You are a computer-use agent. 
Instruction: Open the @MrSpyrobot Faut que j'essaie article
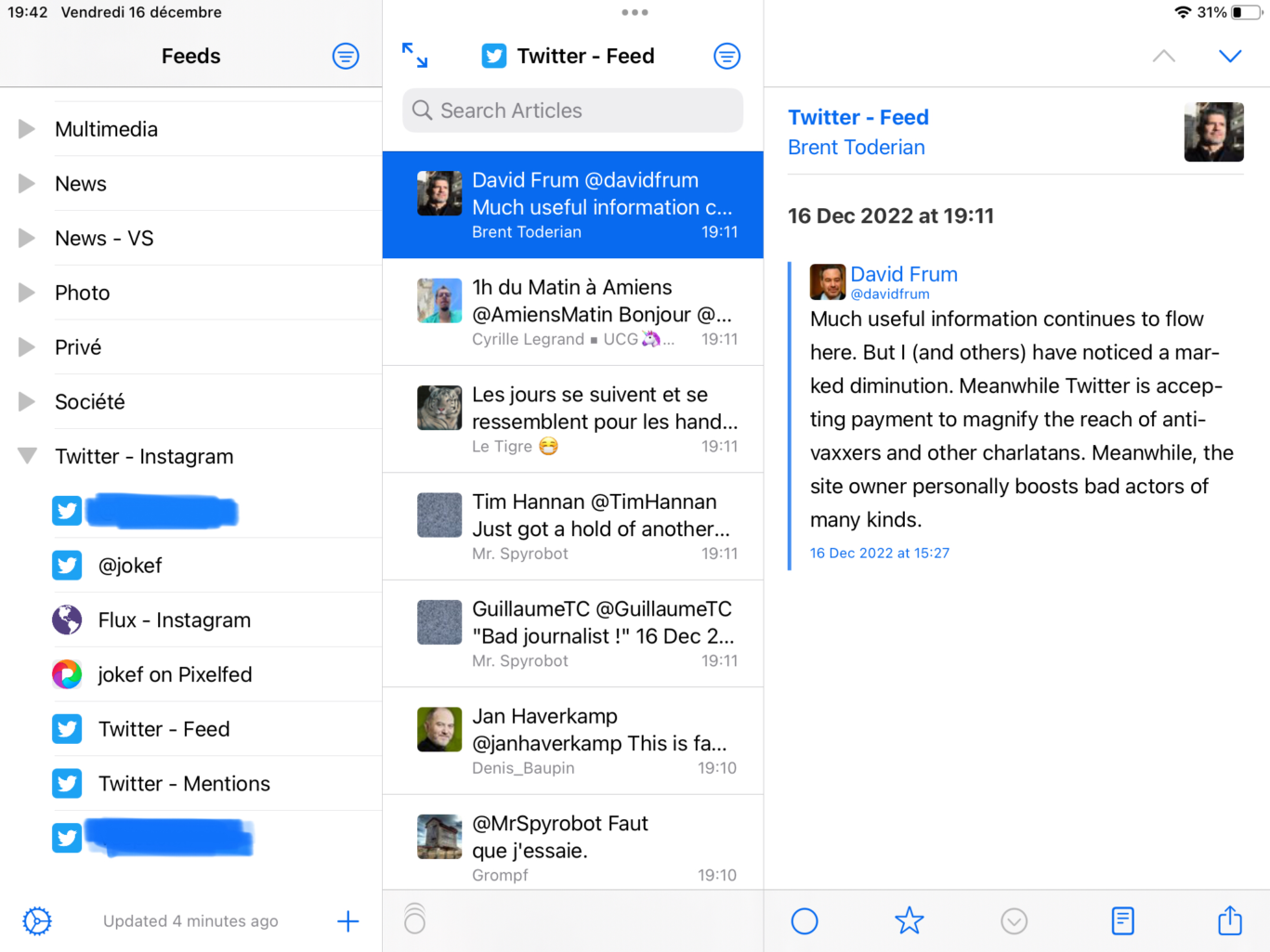pyautogui.click(x=572, y=842)
